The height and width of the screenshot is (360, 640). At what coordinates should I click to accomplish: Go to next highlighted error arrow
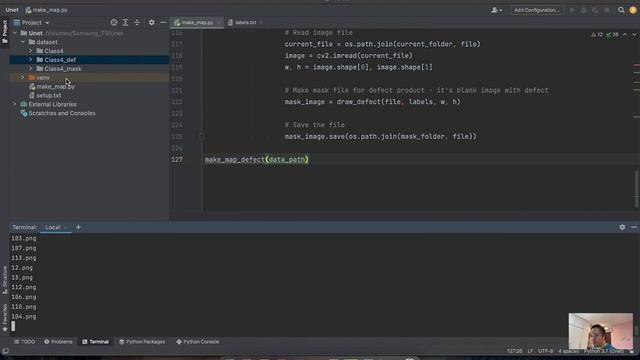click(x=634, y=35)
